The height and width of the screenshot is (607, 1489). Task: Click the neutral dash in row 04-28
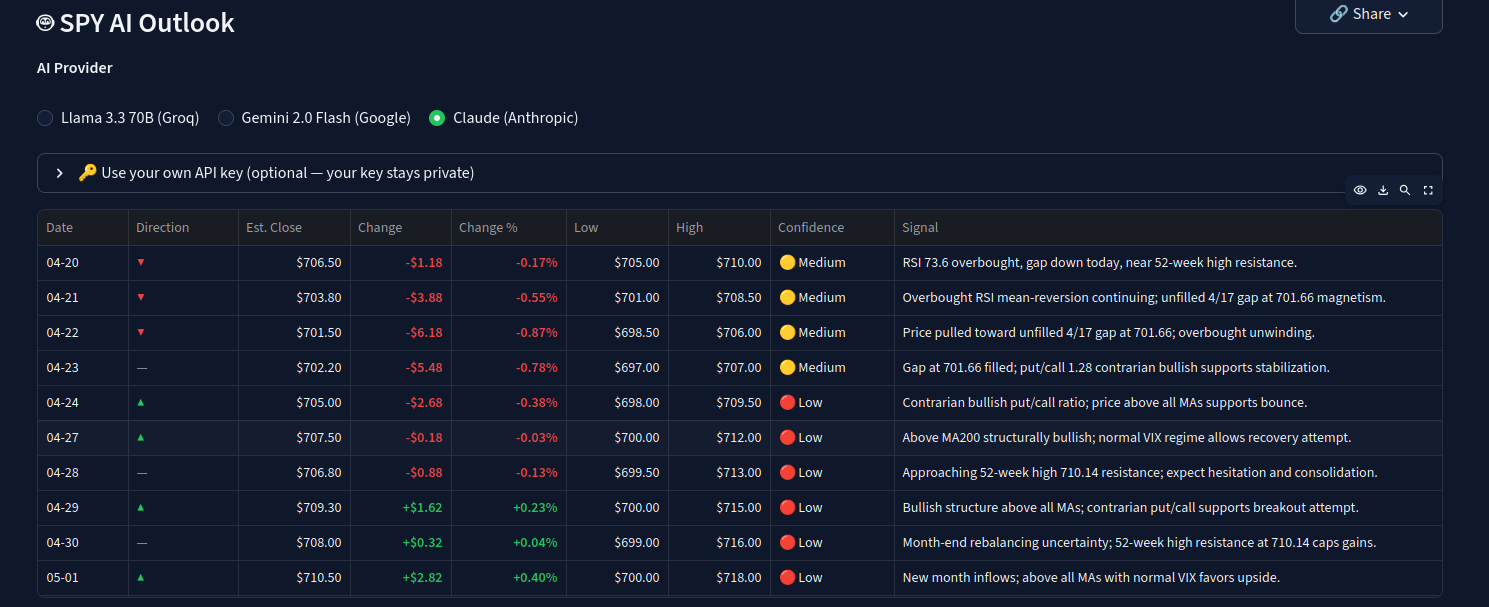tap(141, 473)
